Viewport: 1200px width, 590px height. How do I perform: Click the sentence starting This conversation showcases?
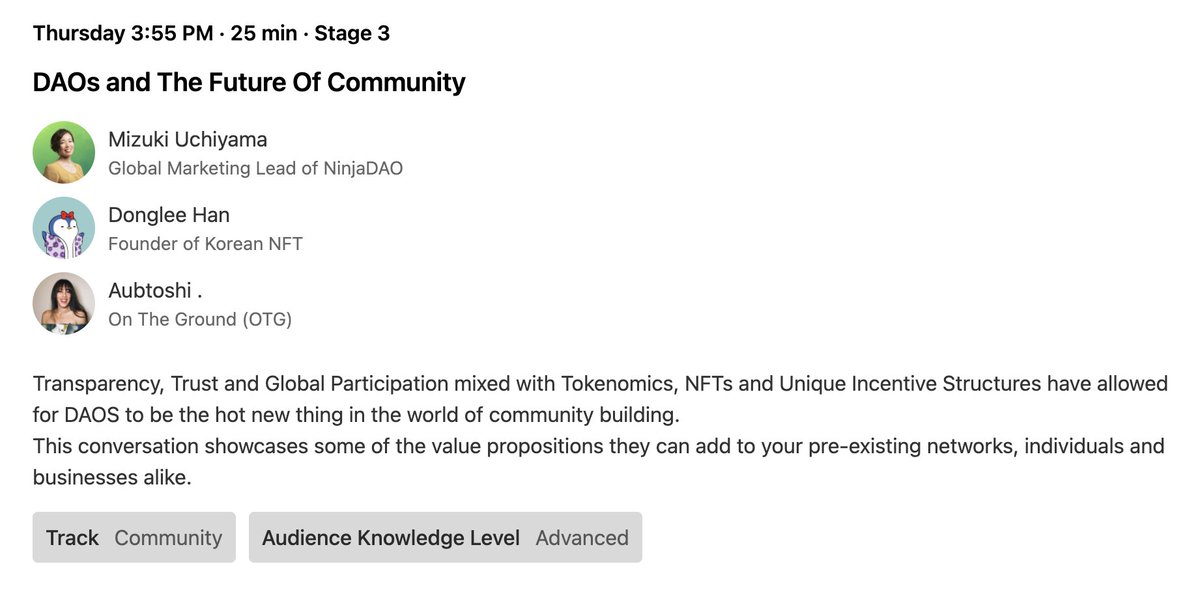point(598,446)
